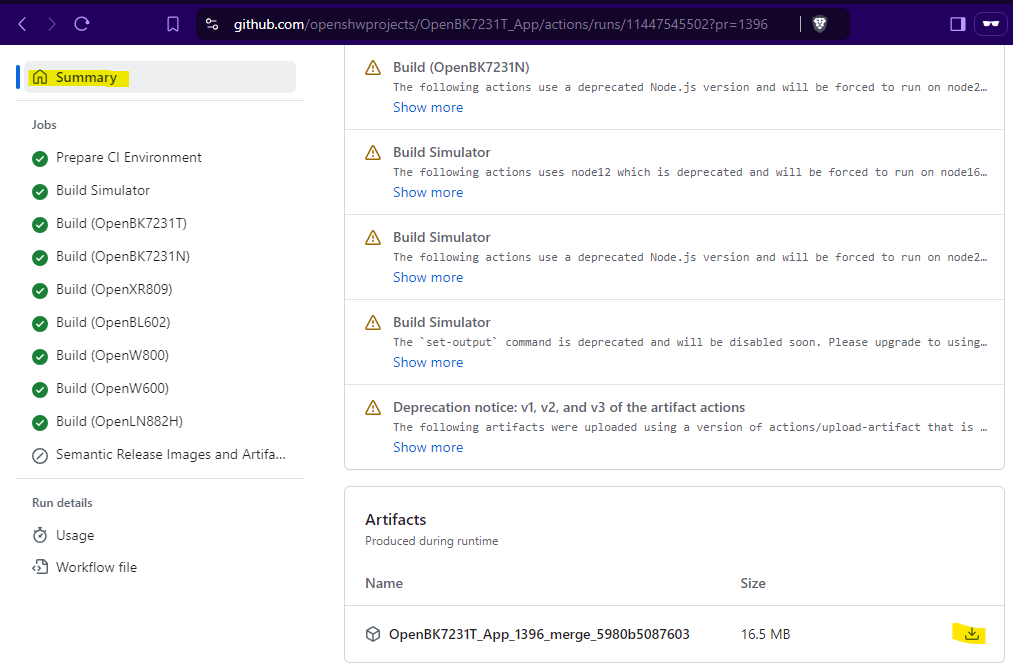The width and height of the screenshot is (1013, 663).
Task: Open the Summary page in the sidebar
Action: [x=160, y=78]
